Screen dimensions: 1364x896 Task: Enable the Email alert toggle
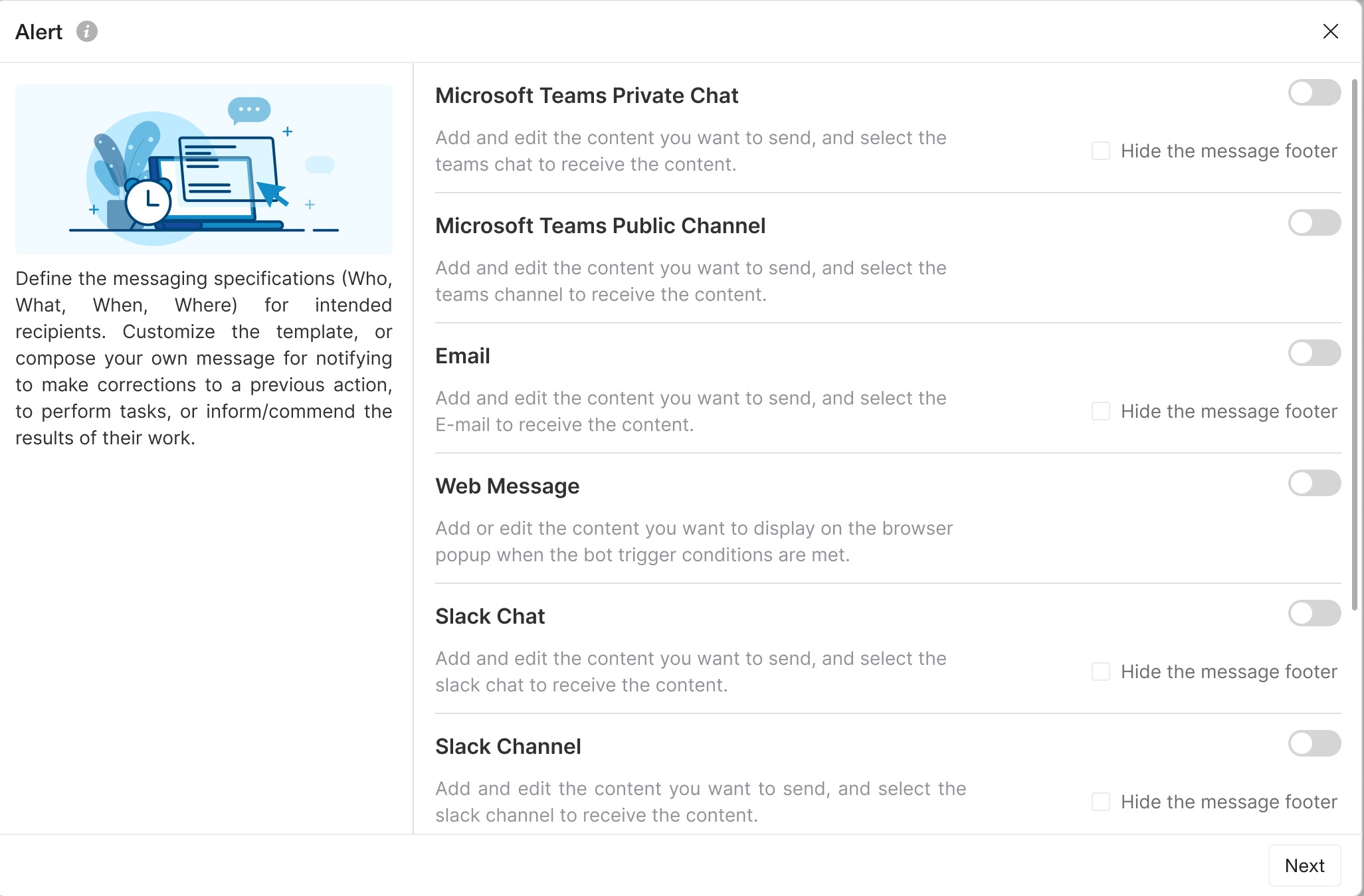click(x=1314, y=353)
